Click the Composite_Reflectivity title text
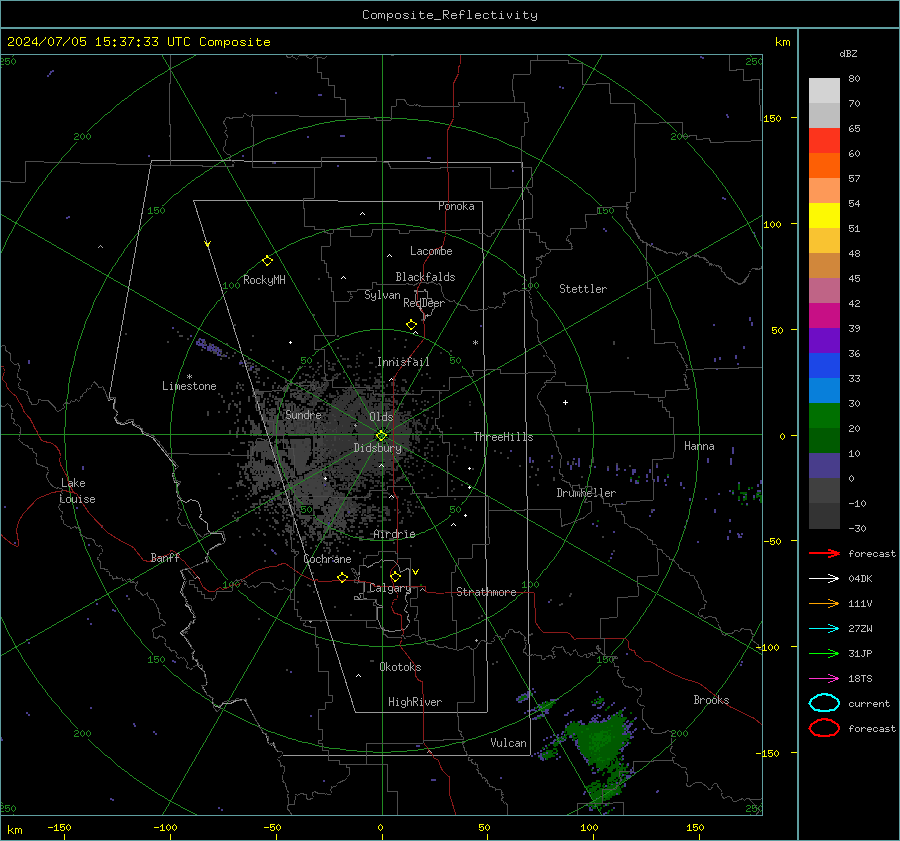This screenshot has height=841, width=900. (449, 15)
